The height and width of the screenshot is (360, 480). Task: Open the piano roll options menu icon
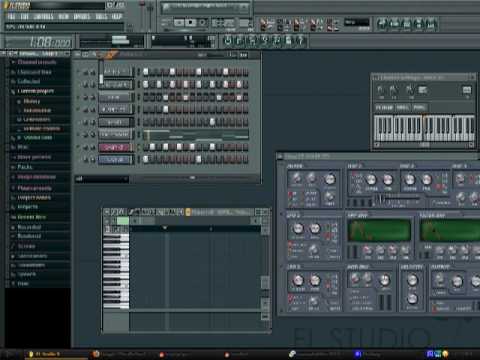pos(107,212)
